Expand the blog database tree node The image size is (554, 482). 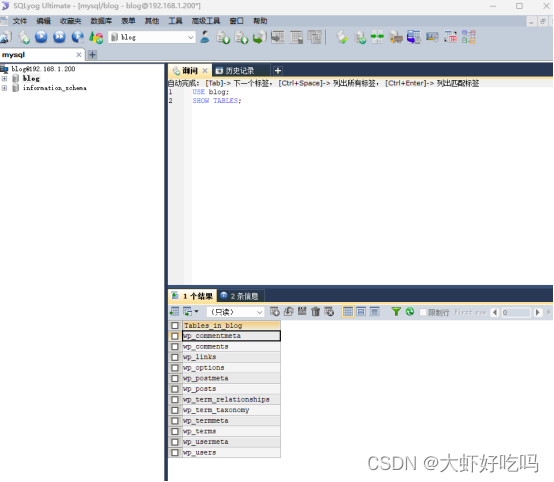pos(4,78)
